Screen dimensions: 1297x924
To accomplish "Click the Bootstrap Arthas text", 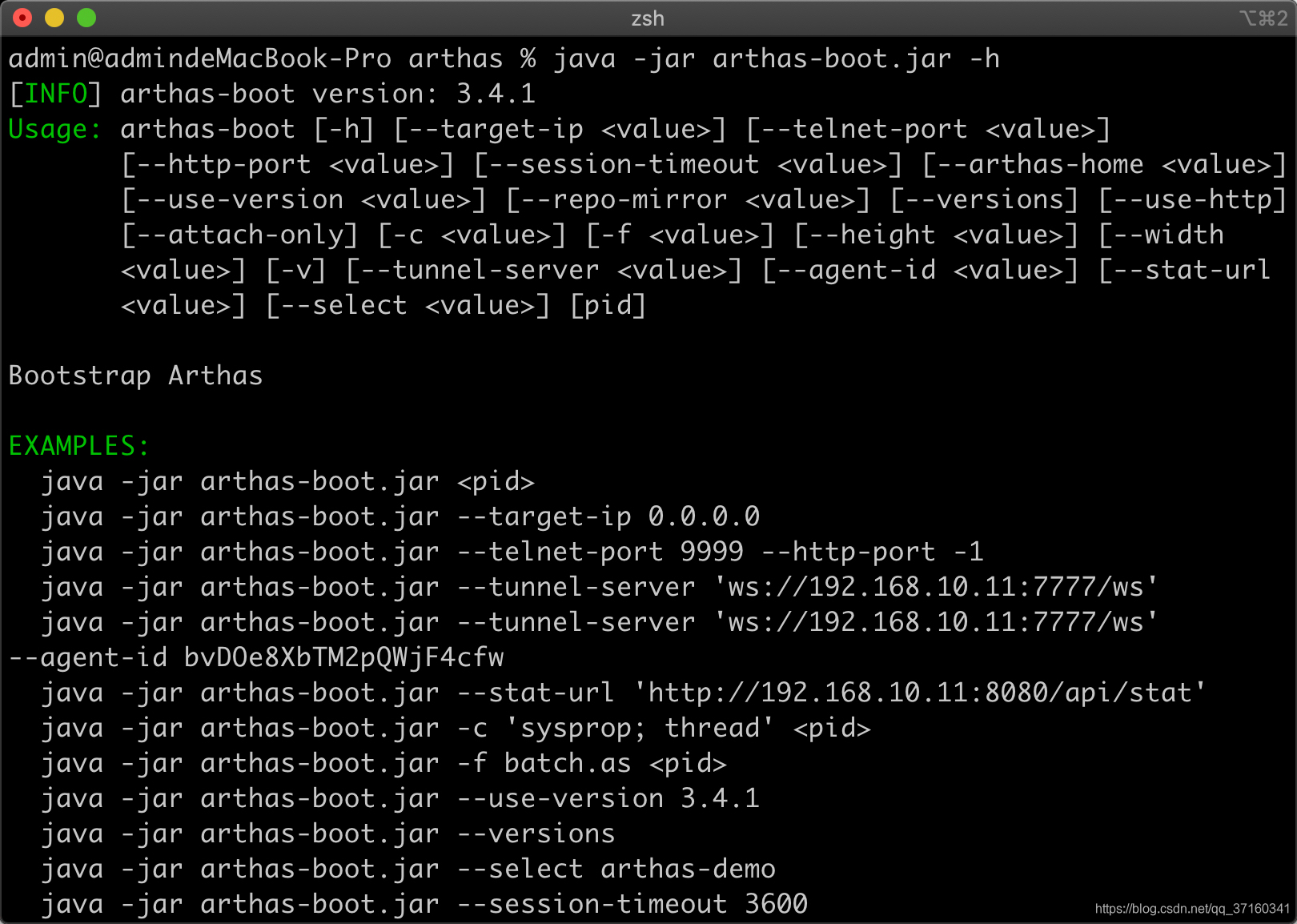I will (x=135, y=375).
